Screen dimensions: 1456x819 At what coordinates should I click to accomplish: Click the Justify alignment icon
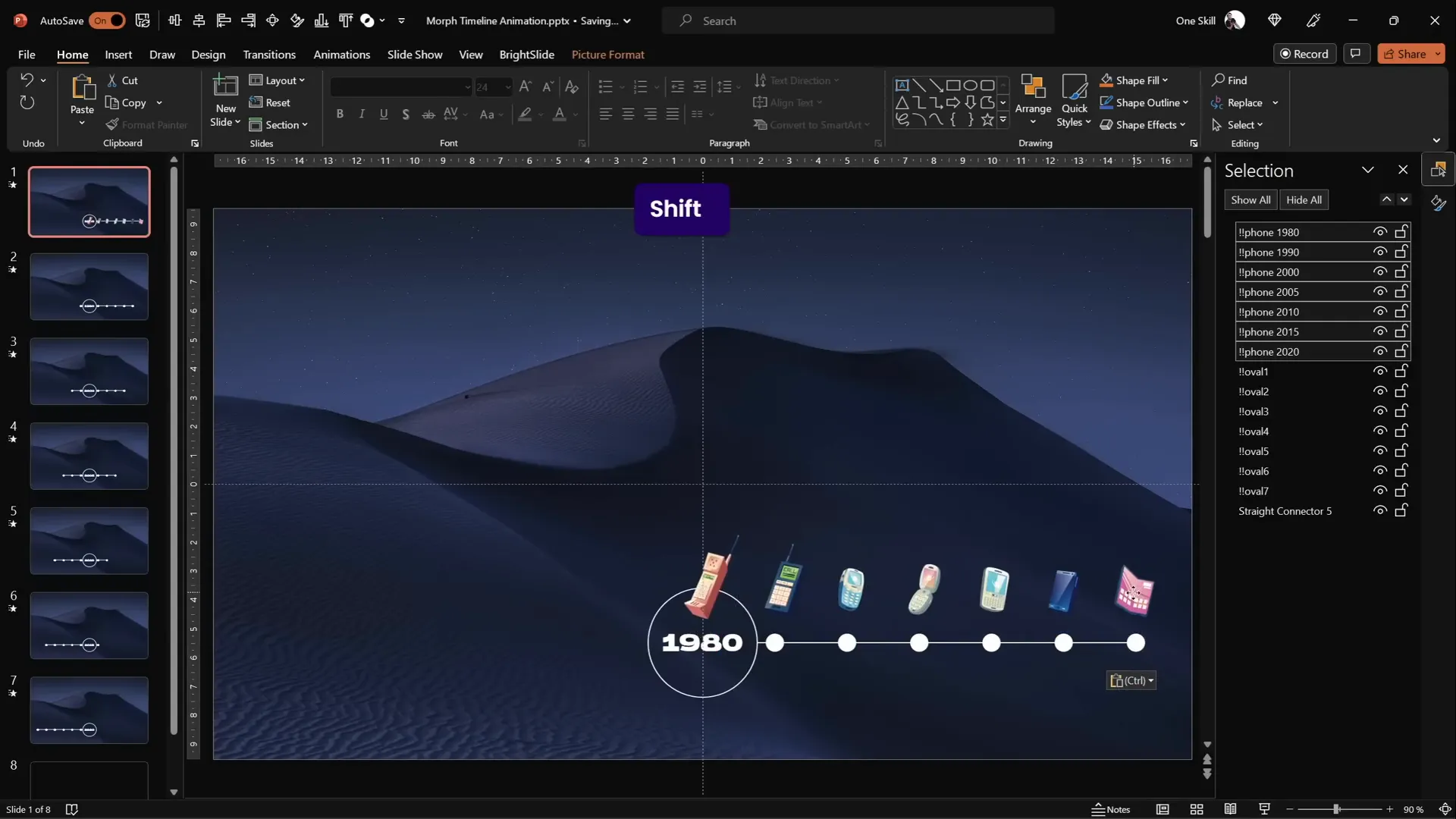click(x=673, y=114)
